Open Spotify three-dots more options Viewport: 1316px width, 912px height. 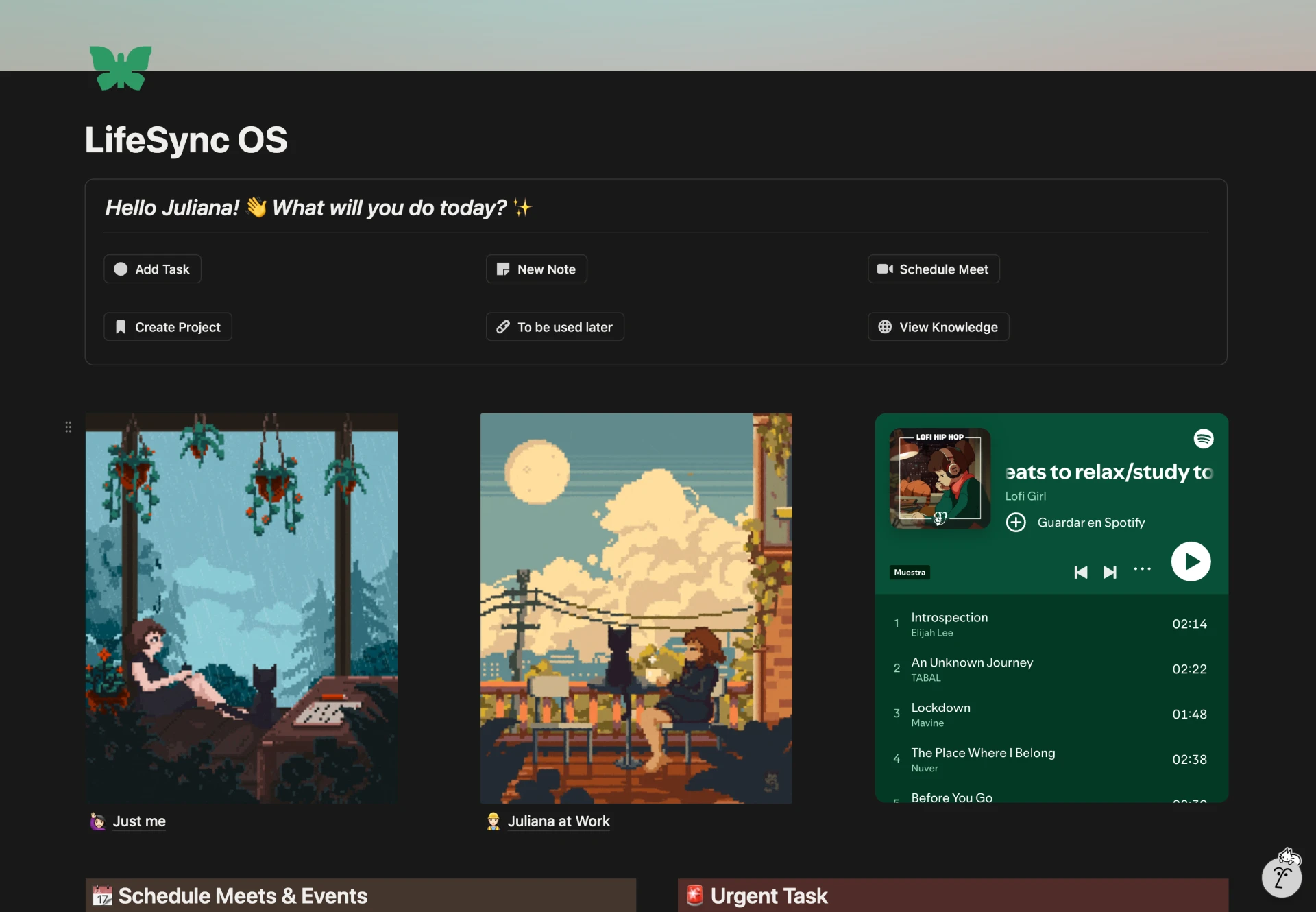[x=1142, y=569]
